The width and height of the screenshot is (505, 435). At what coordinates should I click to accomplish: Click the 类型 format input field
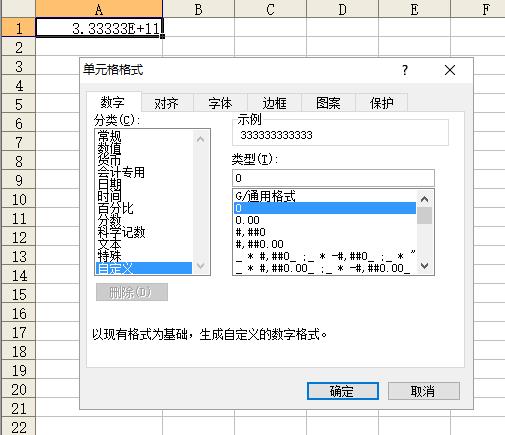tap(333, 178)
